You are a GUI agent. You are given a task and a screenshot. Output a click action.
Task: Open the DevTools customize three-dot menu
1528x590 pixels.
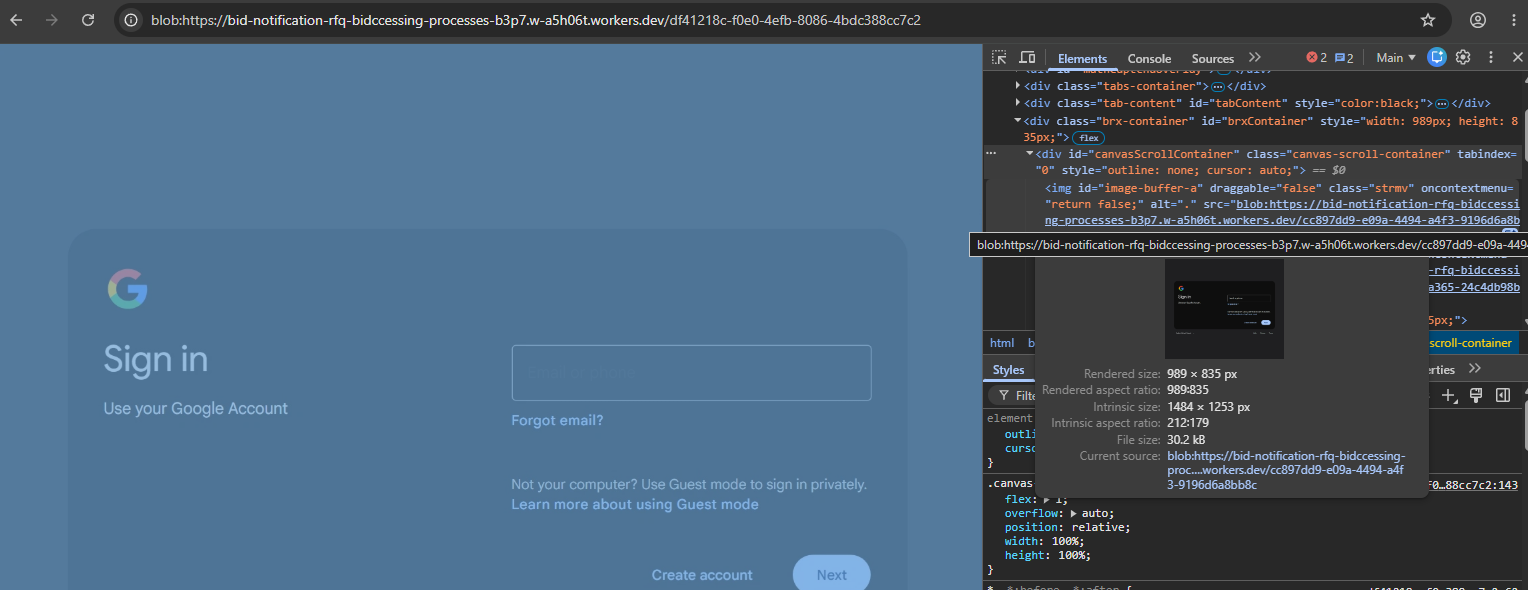[x=1491, y=57]
